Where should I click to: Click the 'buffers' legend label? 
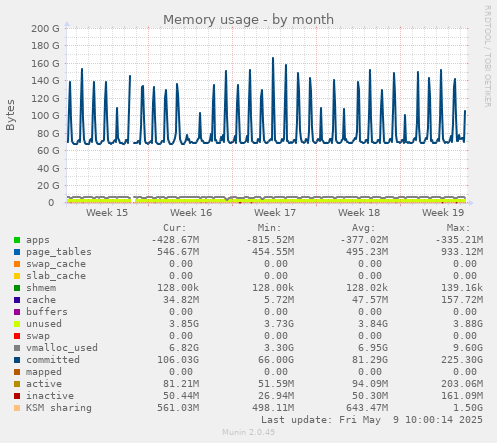(x=47, y=312)
